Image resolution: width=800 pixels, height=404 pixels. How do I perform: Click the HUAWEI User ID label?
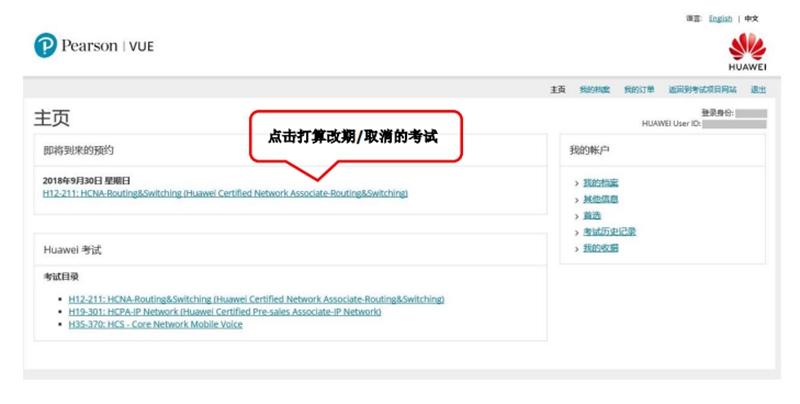tap(671, 123)
